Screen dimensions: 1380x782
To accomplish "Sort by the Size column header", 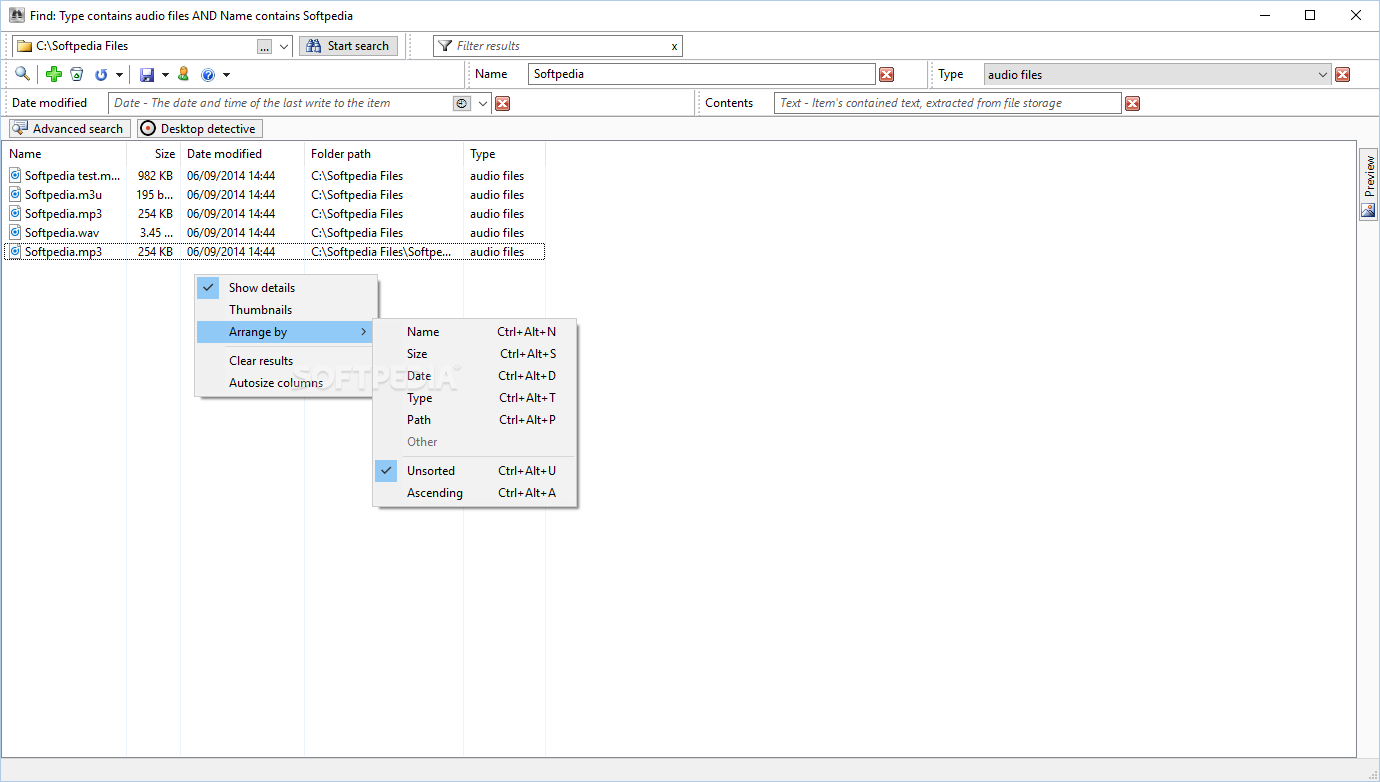I will tap(154, 154).
